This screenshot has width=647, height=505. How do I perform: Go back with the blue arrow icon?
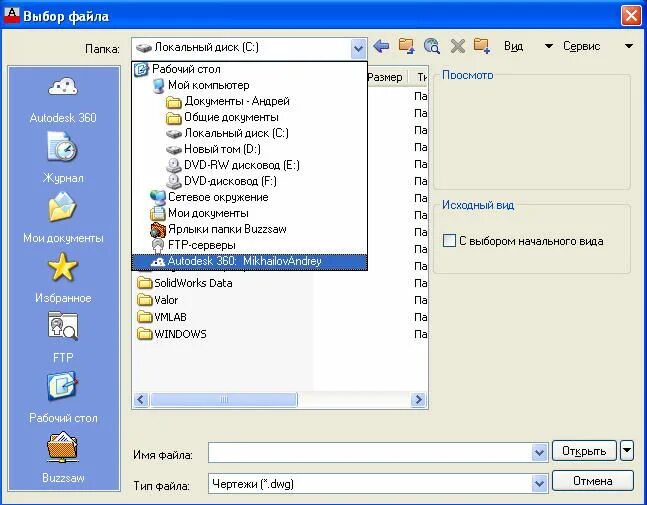click(381, 46)
